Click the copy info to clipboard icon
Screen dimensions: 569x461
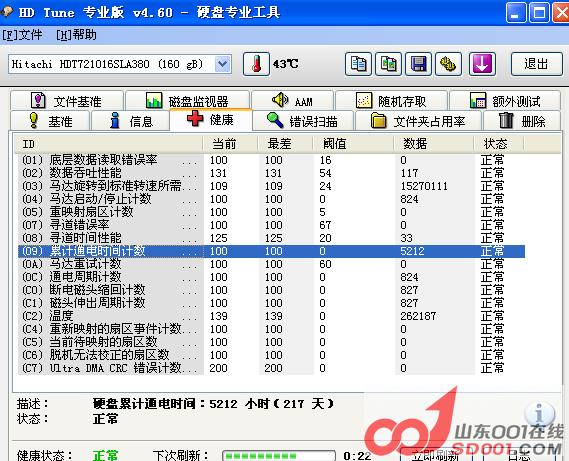tap(358, 64)
